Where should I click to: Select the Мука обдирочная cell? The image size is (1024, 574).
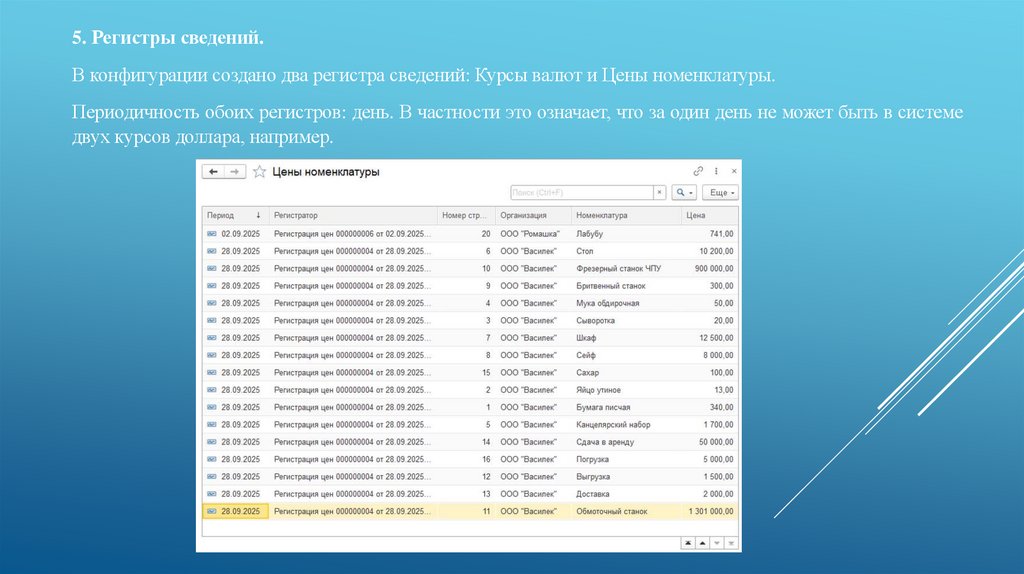coord(626,303)
